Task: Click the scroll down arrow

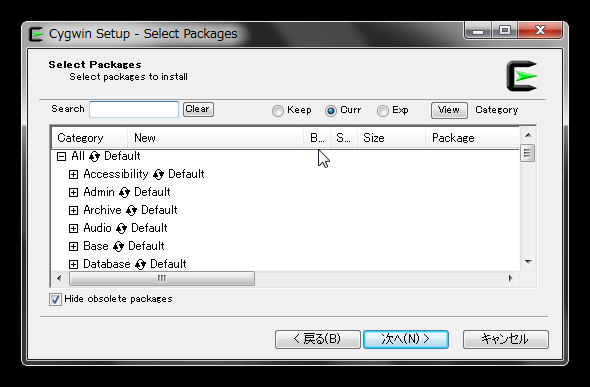Action: [528, 262]
